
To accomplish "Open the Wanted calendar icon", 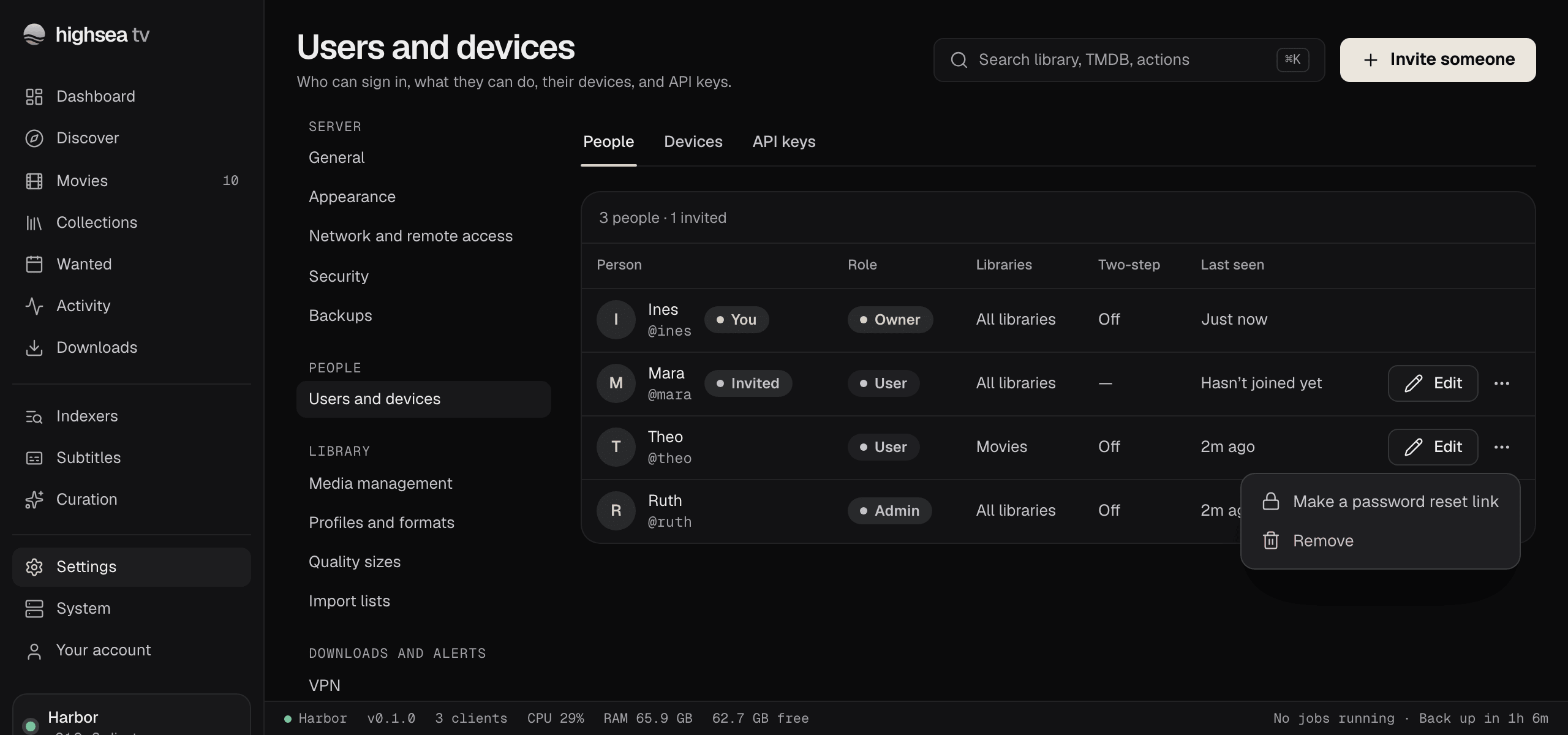I will point(34,265).
